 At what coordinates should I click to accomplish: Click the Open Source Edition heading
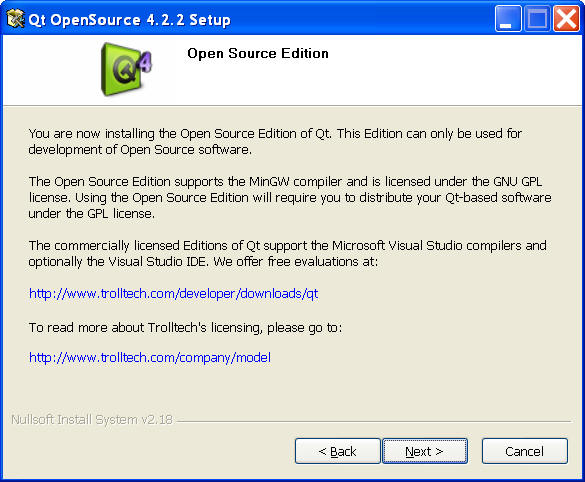point(258,53)
